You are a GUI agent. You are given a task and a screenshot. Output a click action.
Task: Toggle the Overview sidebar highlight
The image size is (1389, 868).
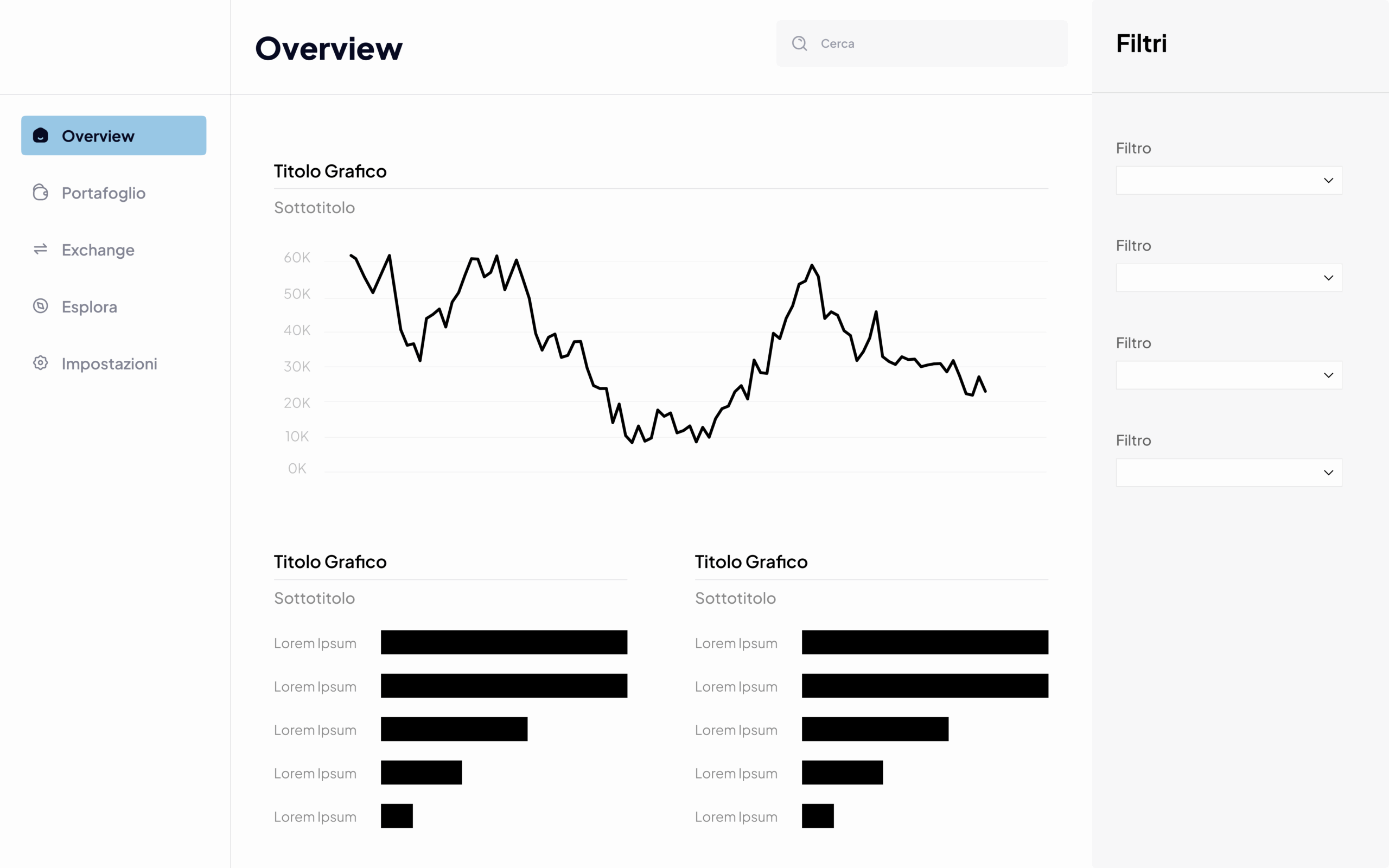pos(113,136)
